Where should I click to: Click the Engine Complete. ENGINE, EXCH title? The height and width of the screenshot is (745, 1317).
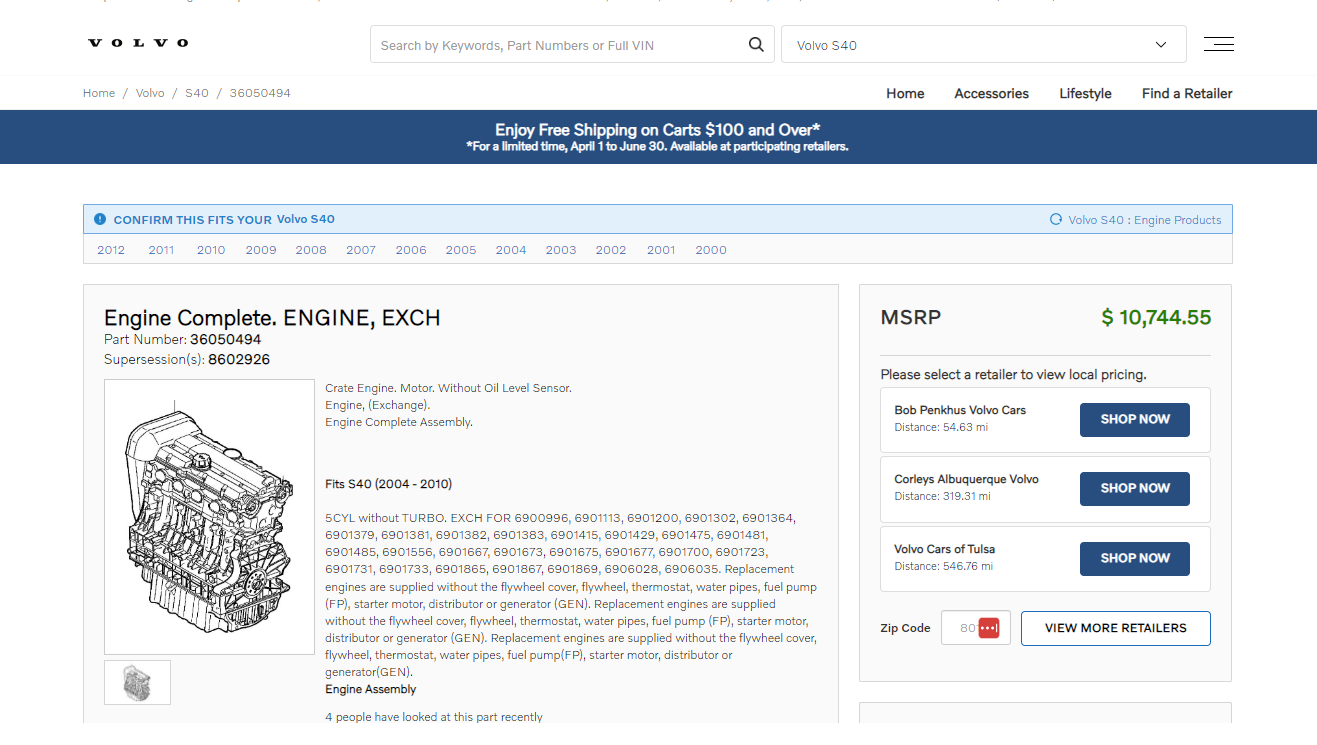[x=272, y=318]
